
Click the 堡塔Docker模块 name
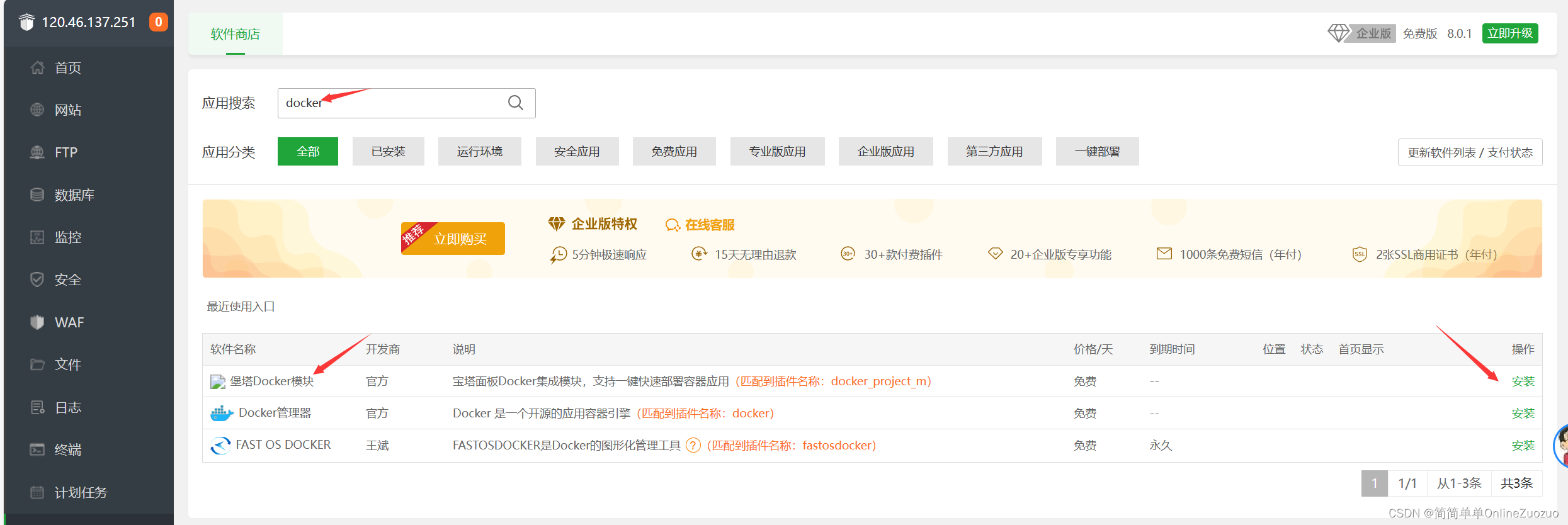pos(272,381)
